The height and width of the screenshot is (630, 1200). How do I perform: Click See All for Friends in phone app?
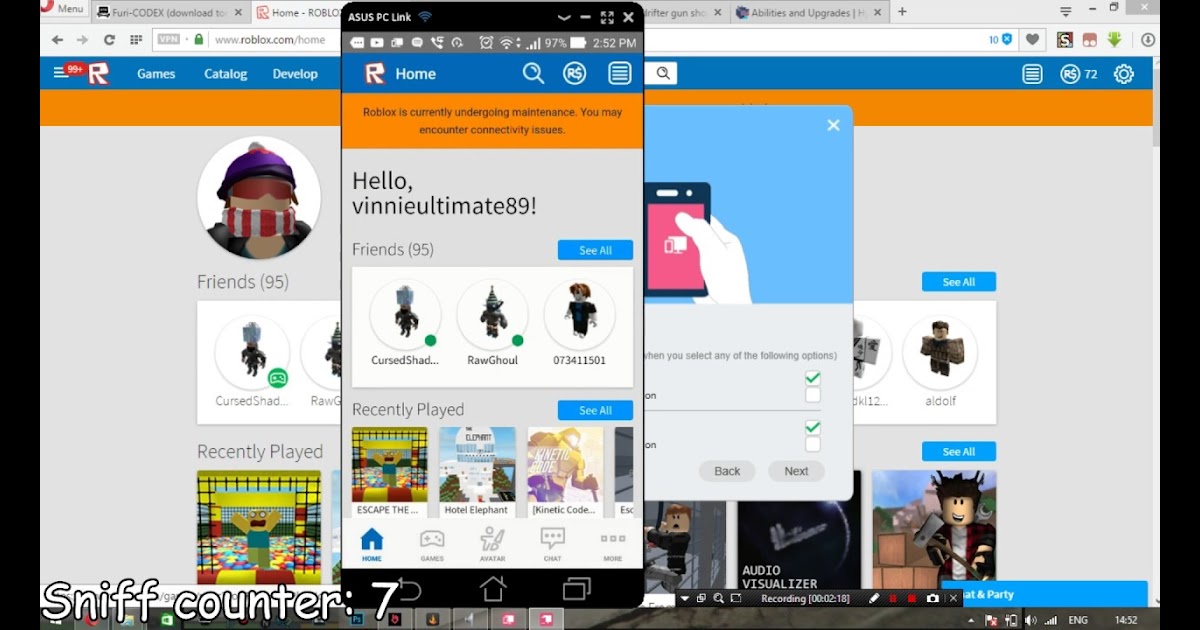(595, 250)
